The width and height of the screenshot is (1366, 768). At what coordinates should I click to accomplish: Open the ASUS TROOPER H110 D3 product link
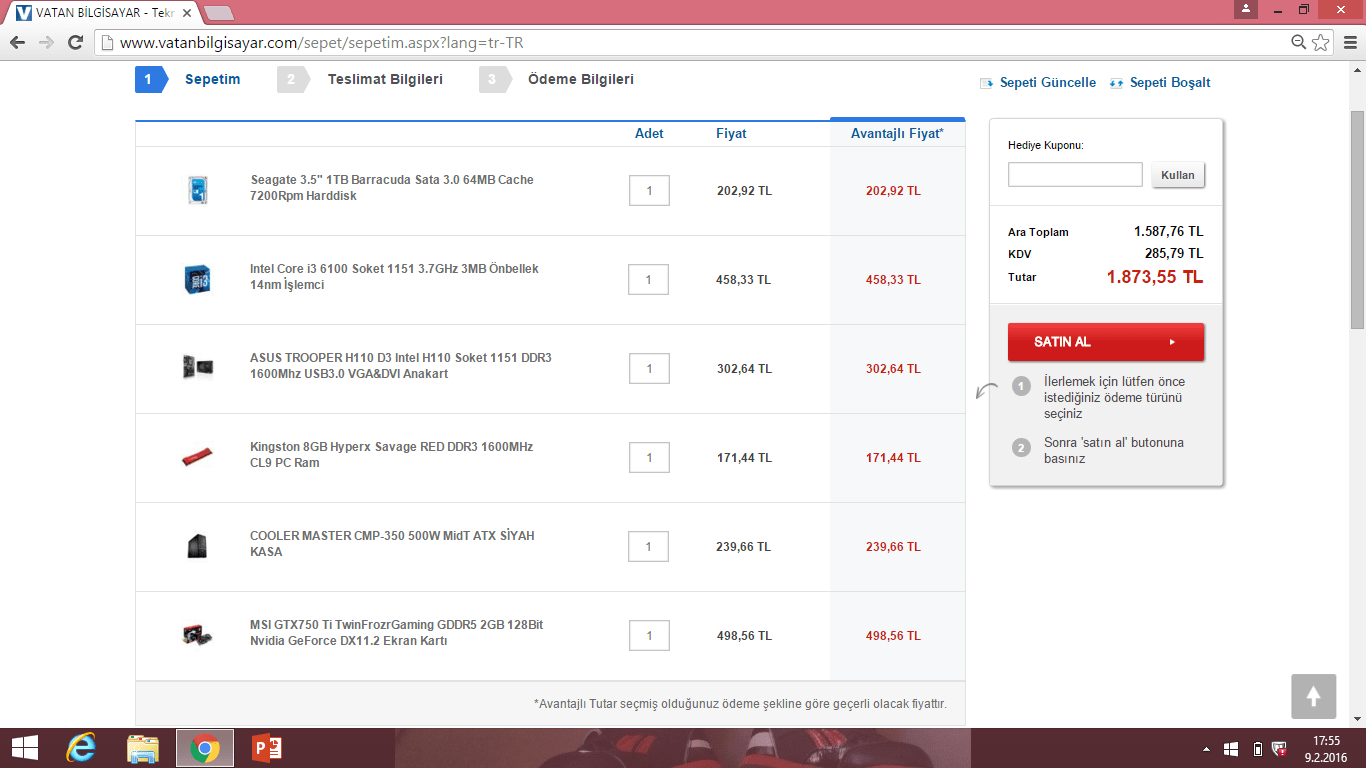400,366
